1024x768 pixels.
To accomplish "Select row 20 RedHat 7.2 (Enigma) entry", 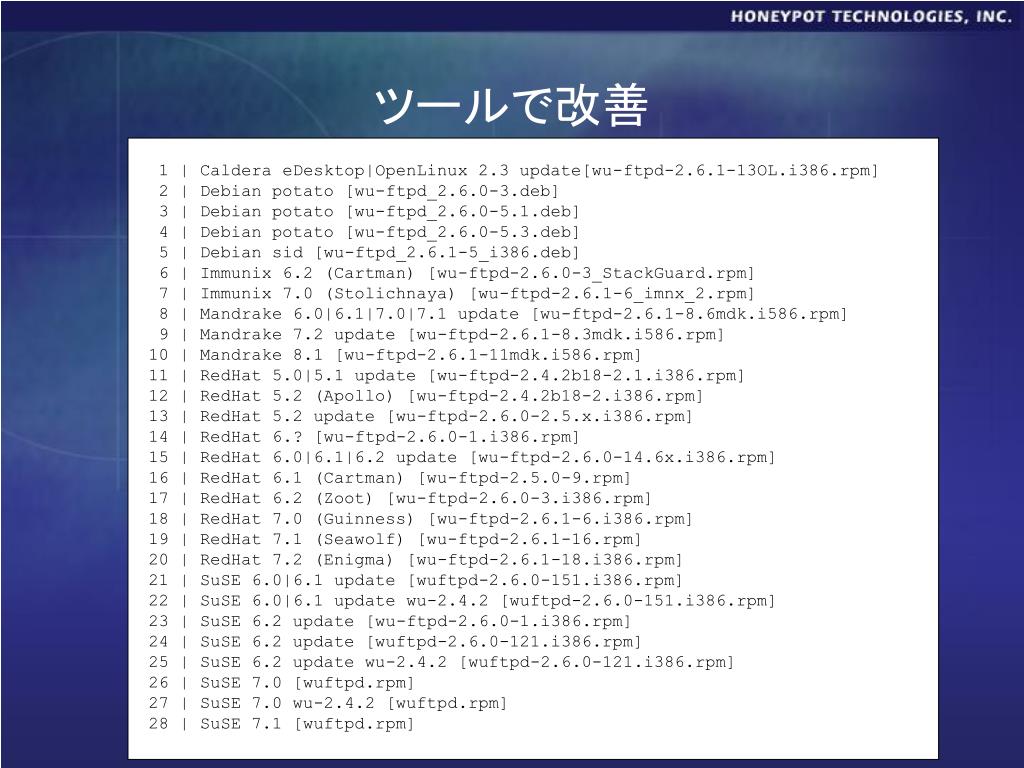I will (x=415, y=560).
